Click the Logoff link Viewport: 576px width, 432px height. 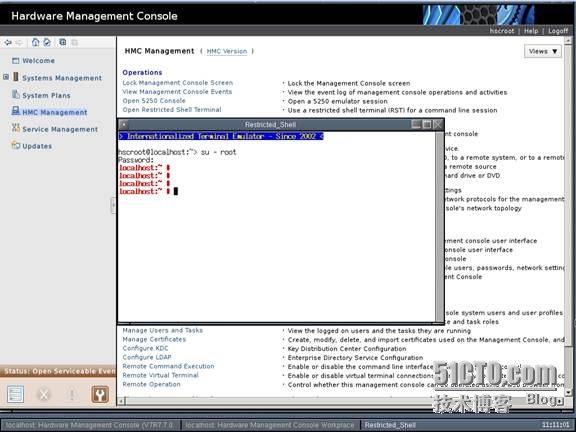(x=558, y=31)
